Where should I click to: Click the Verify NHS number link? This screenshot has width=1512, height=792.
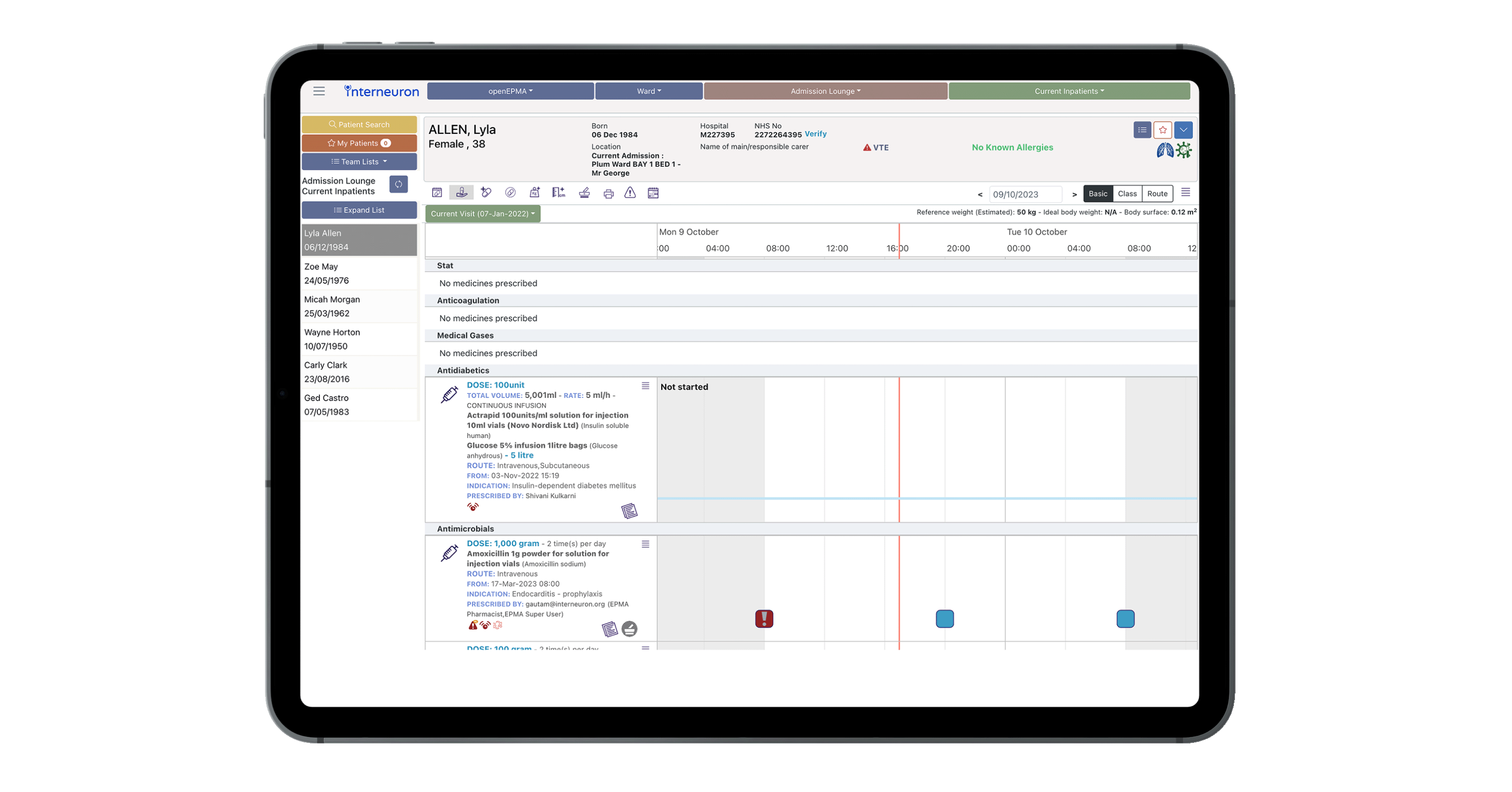pyautogui.click(x=815, y=134)
